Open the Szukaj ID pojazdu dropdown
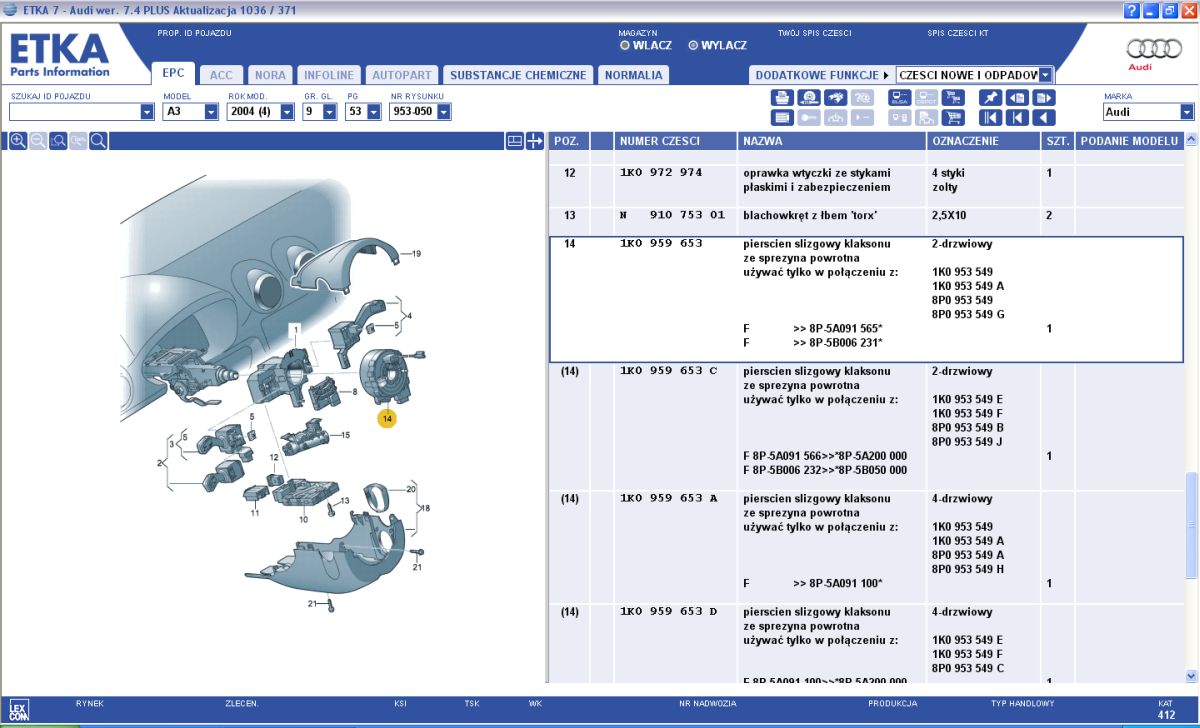 click(x=147, y=112)
